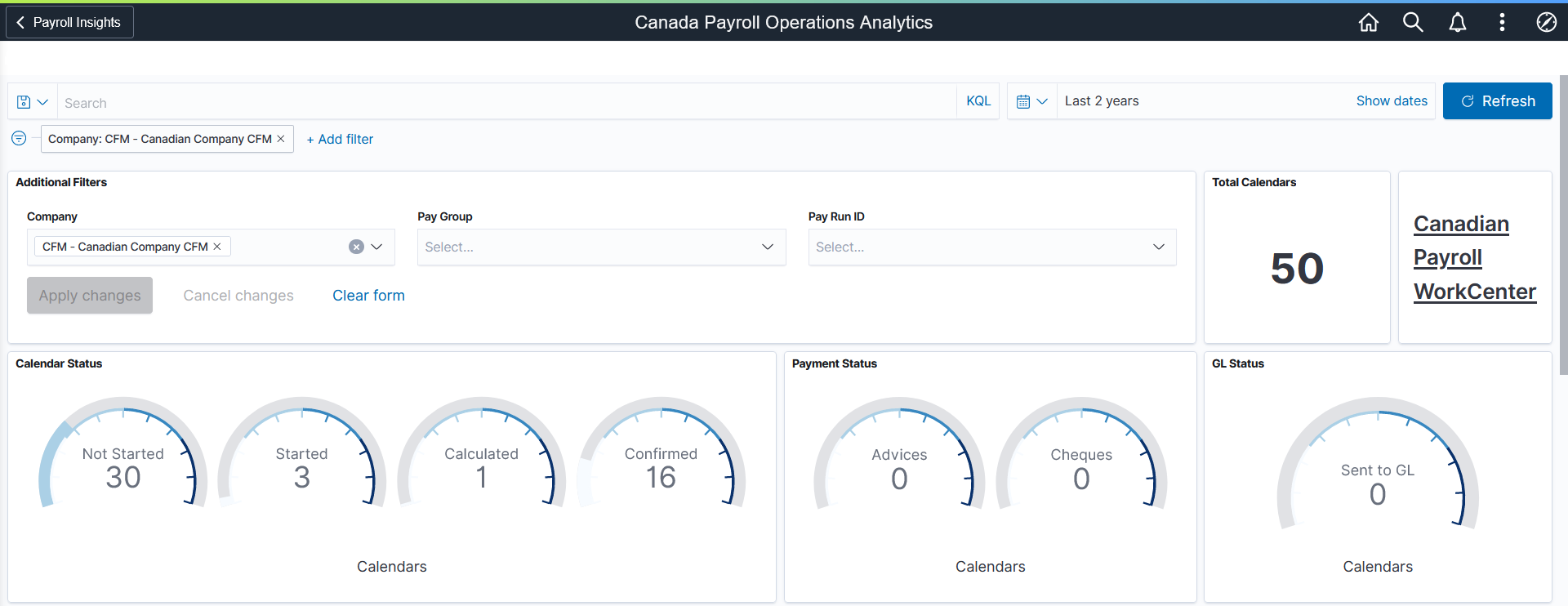Open the Actions three-dot menu

pyautogui.click(x=1502, y=22)
